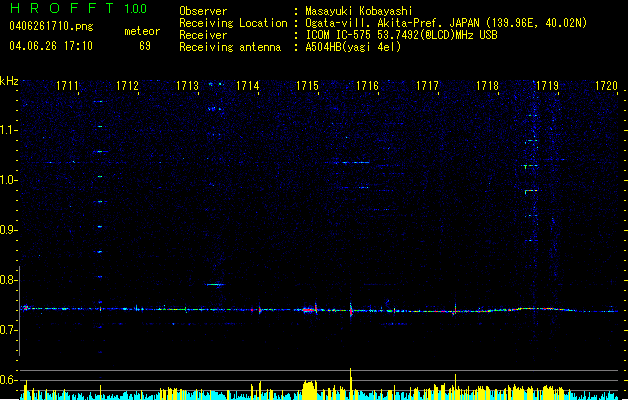Click the Receiving antenna label
The image size is (629, 400).
(230, 47)
